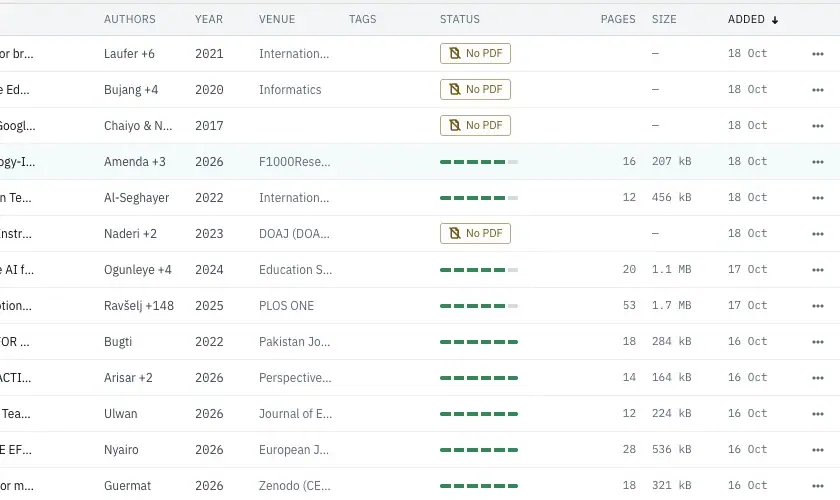
Task: Open more options for Nyairo row
Action: (818, 450)
